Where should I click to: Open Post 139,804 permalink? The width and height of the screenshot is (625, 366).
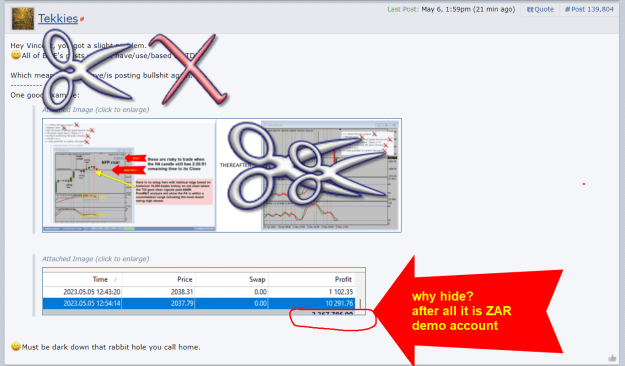point(589,9)
